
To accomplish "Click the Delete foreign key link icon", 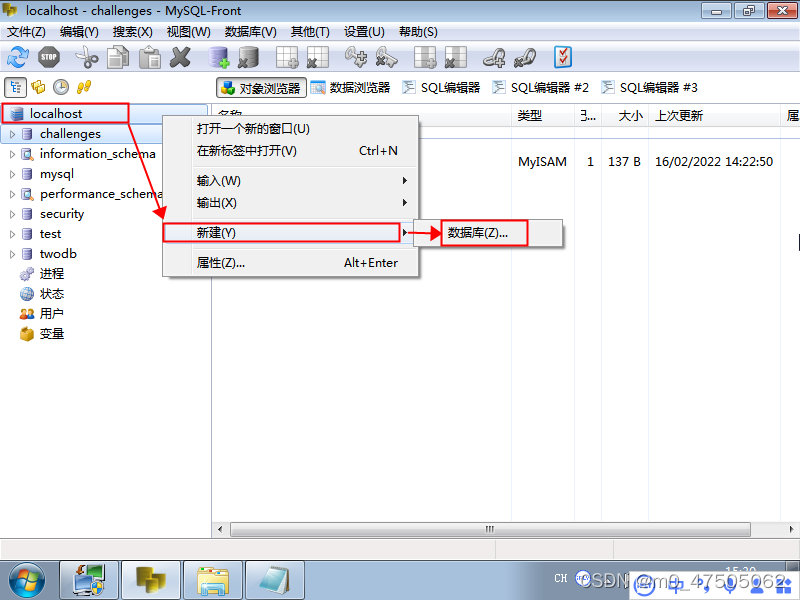I will point(525,57).
